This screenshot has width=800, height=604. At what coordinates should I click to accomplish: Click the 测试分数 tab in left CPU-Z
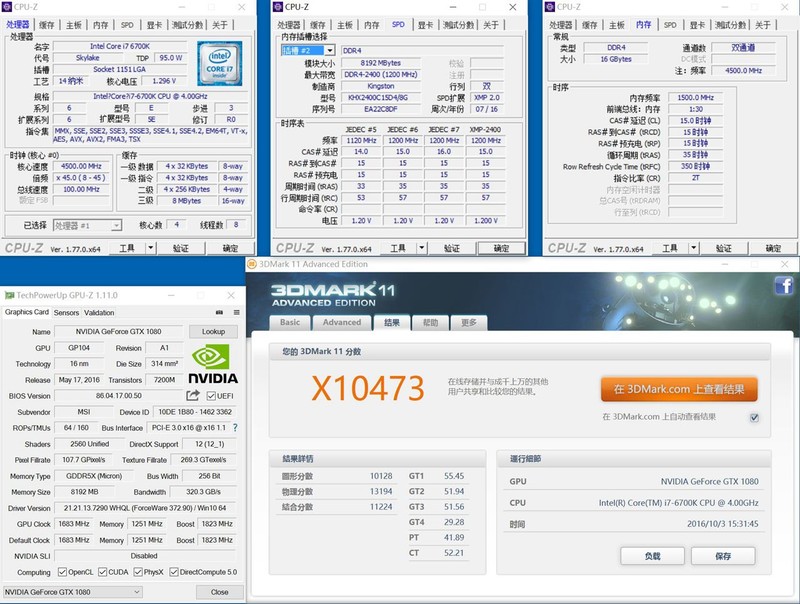(x=187, y=24)
